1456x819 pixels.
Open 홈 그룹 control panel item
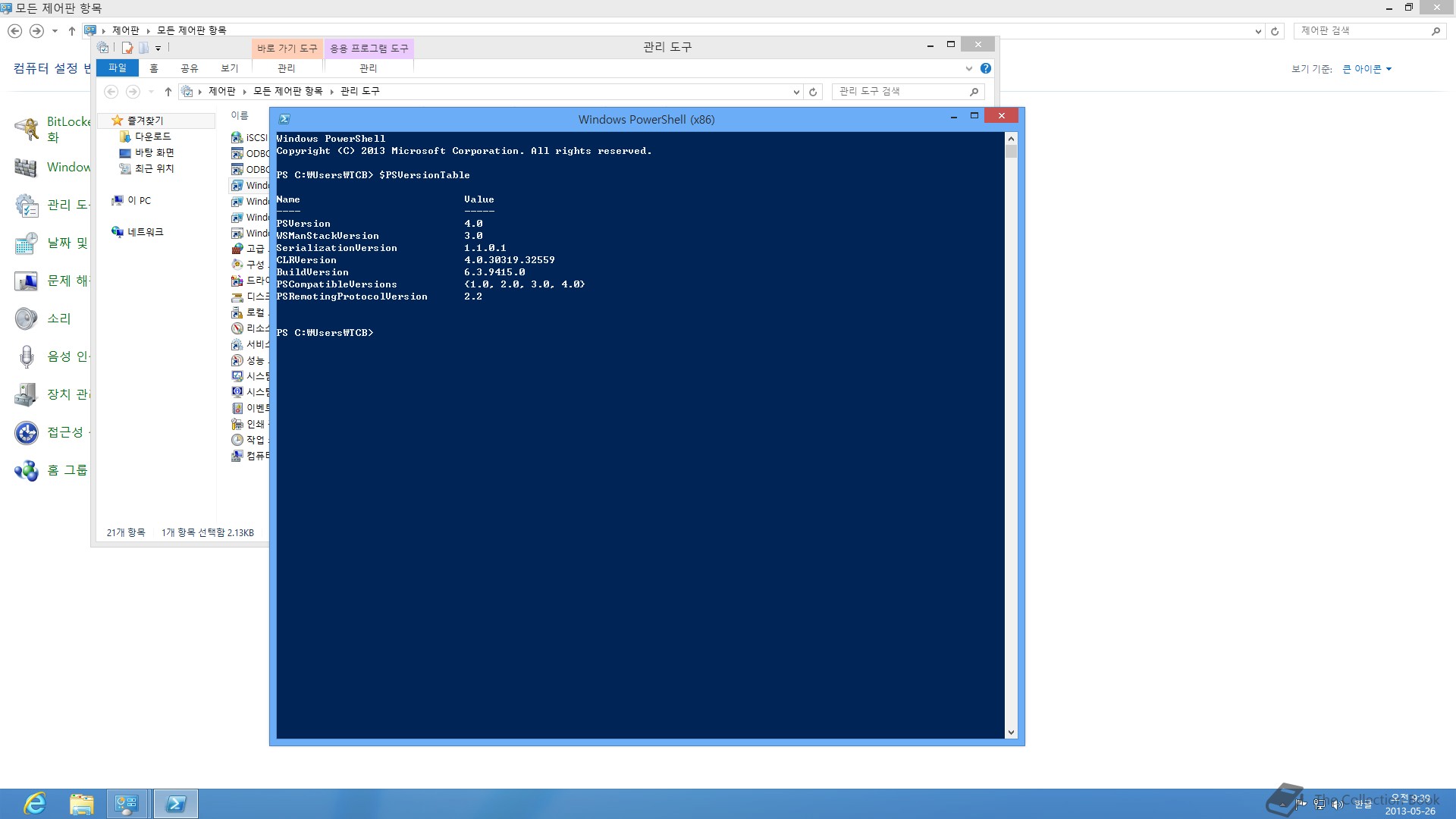coord(50,470)
